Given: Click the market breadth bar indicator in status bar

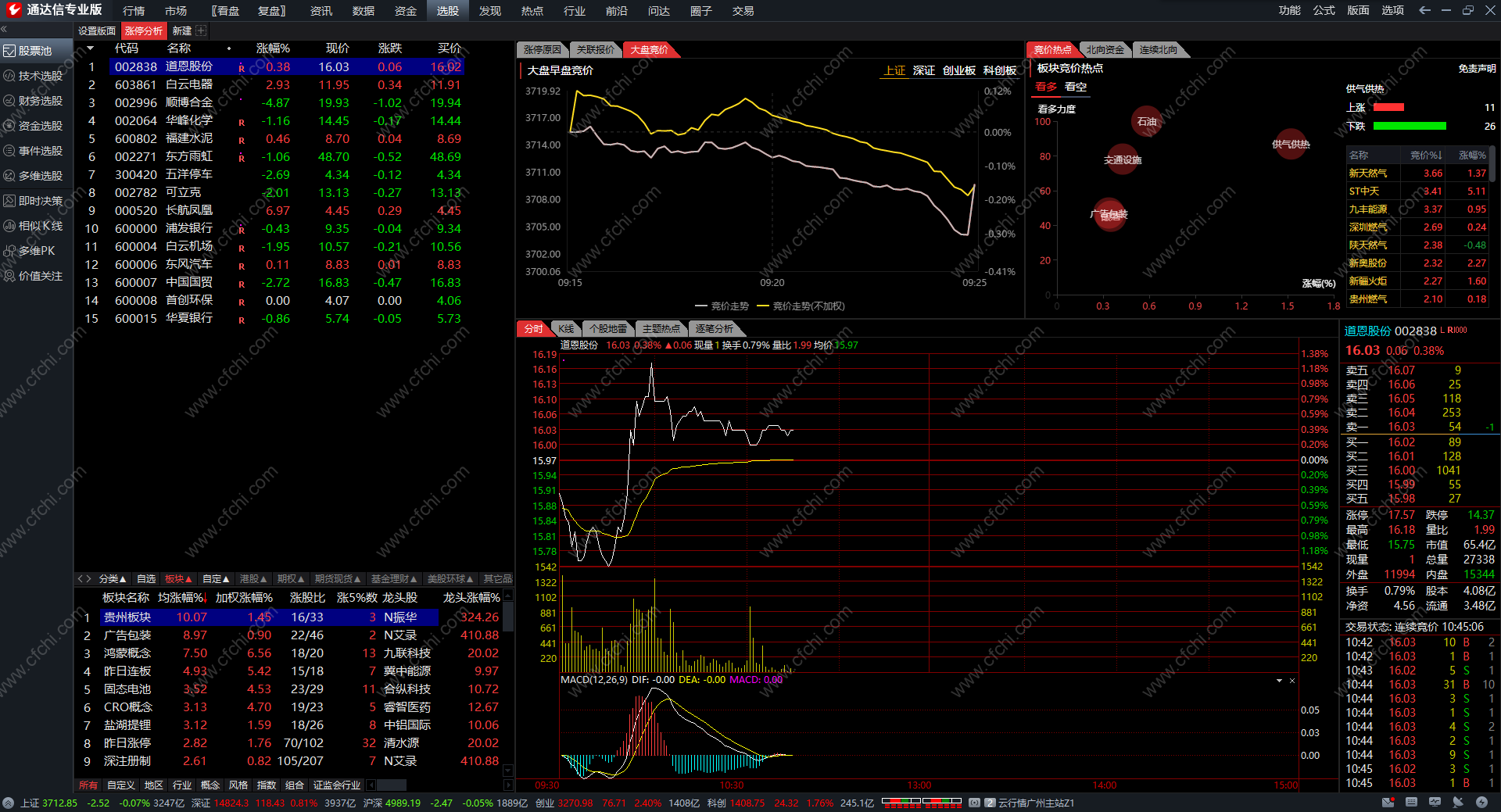Looking at the screenshot, I should tap(921, 802).
